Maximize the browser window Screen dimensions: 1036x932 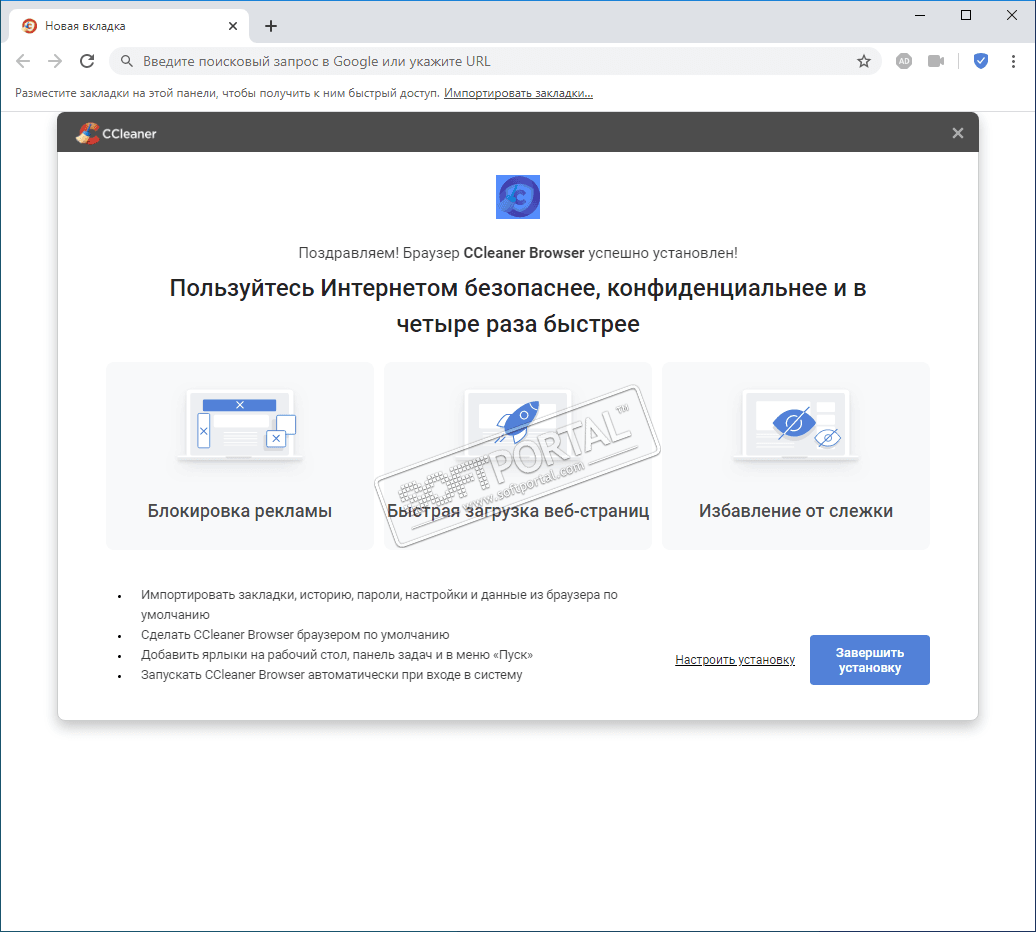[966, 15]
